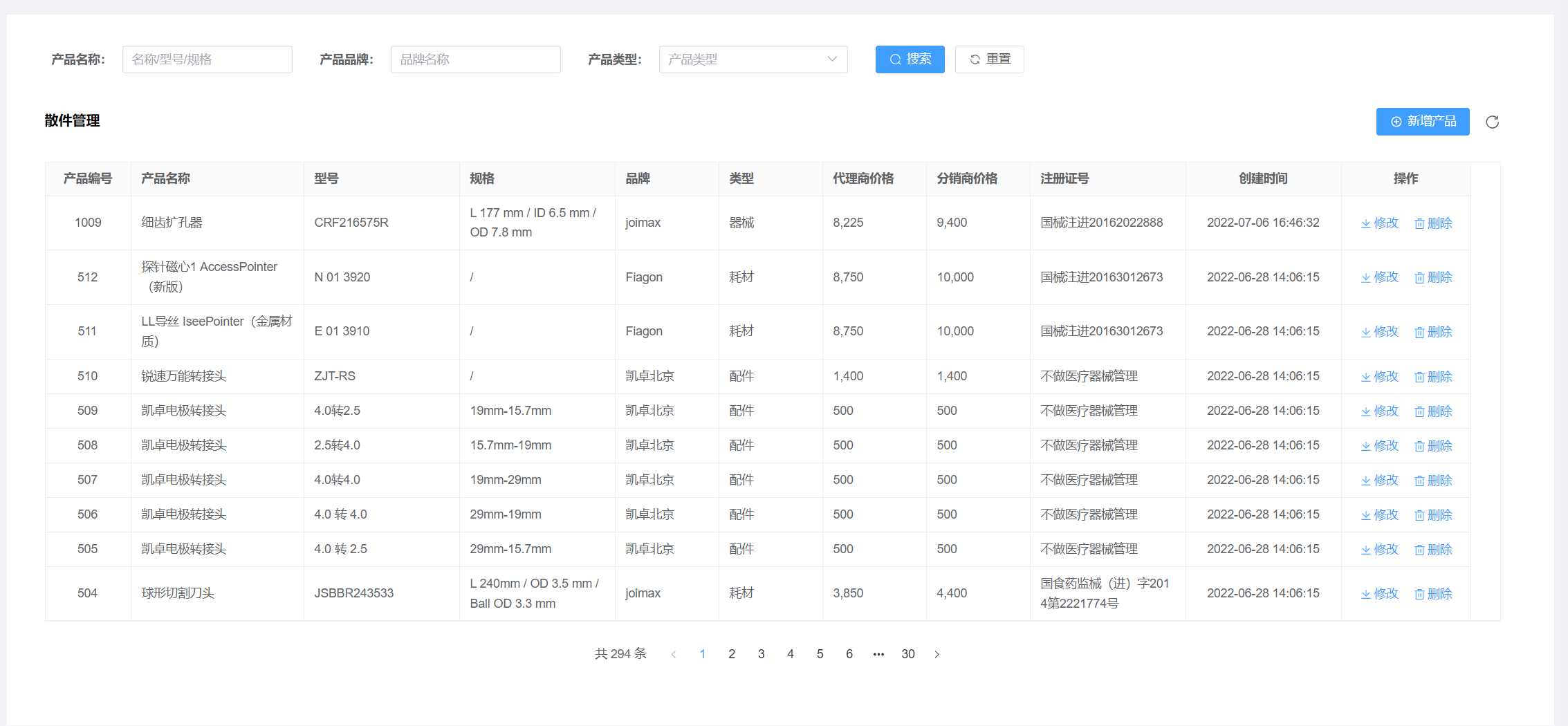Click creation time 2022-07-06 16:46:32
The image size is (1568, 726).
pyautogui.click(x=1263, y=223)
